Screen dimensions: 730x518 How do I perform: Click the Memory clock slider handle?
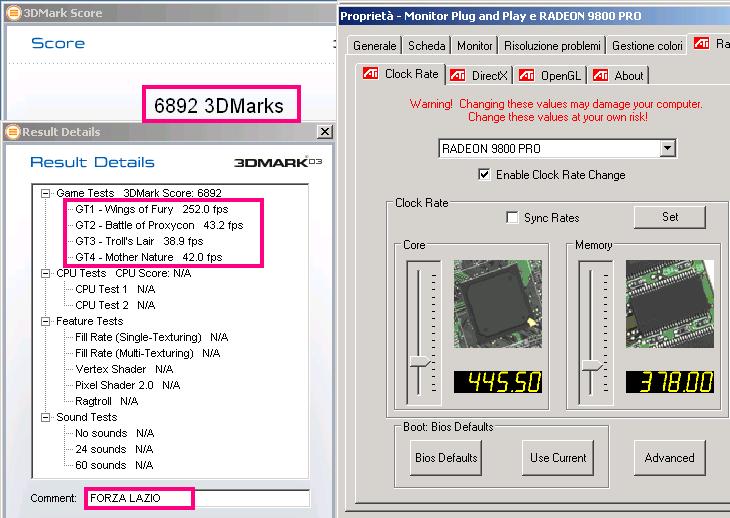pyautogui.click(x=592, y=366)
